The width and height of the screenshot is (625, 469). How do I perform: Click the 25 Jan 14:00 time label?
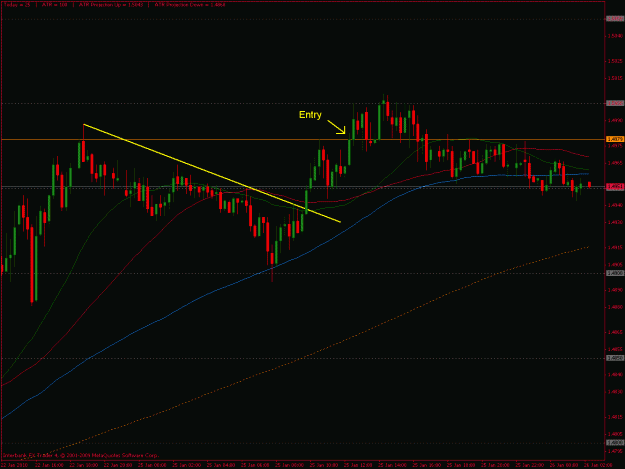pyautogui.click(x=392, y=465)
